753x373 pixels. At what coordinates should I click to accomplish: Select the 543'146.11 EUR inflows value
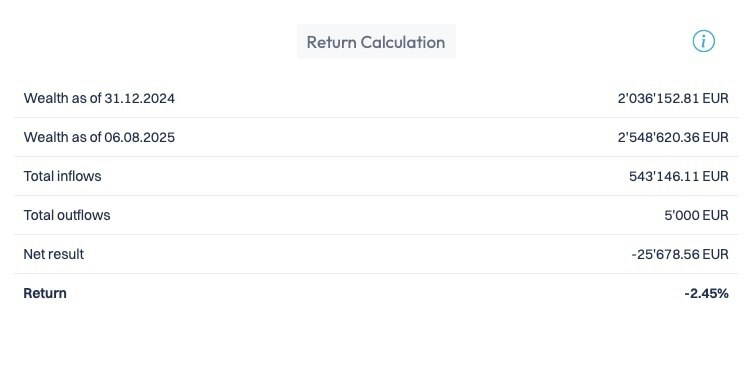[679, 176]
